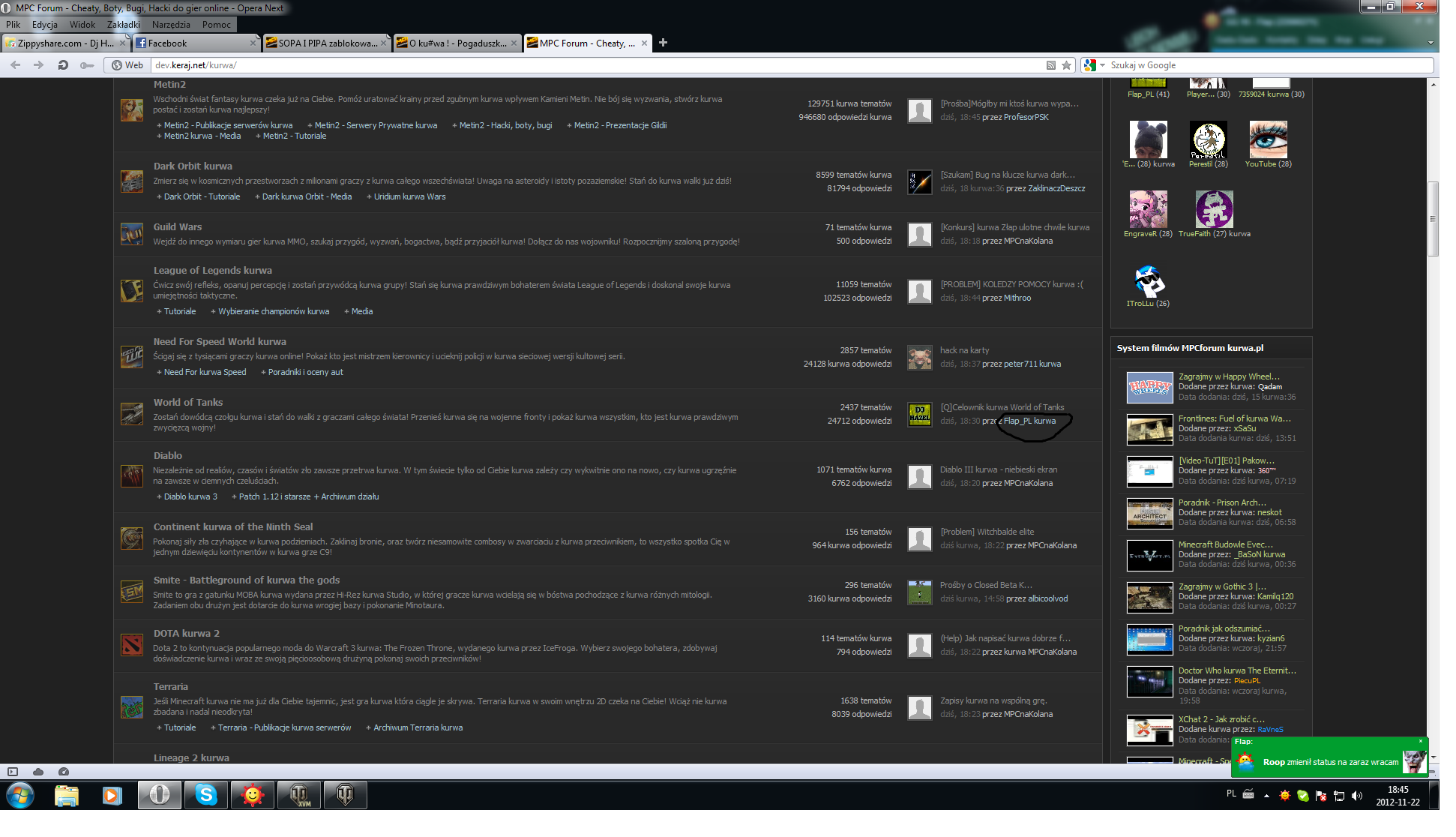
Task: Click the Terraria forum icon
Action: (132, 706)
